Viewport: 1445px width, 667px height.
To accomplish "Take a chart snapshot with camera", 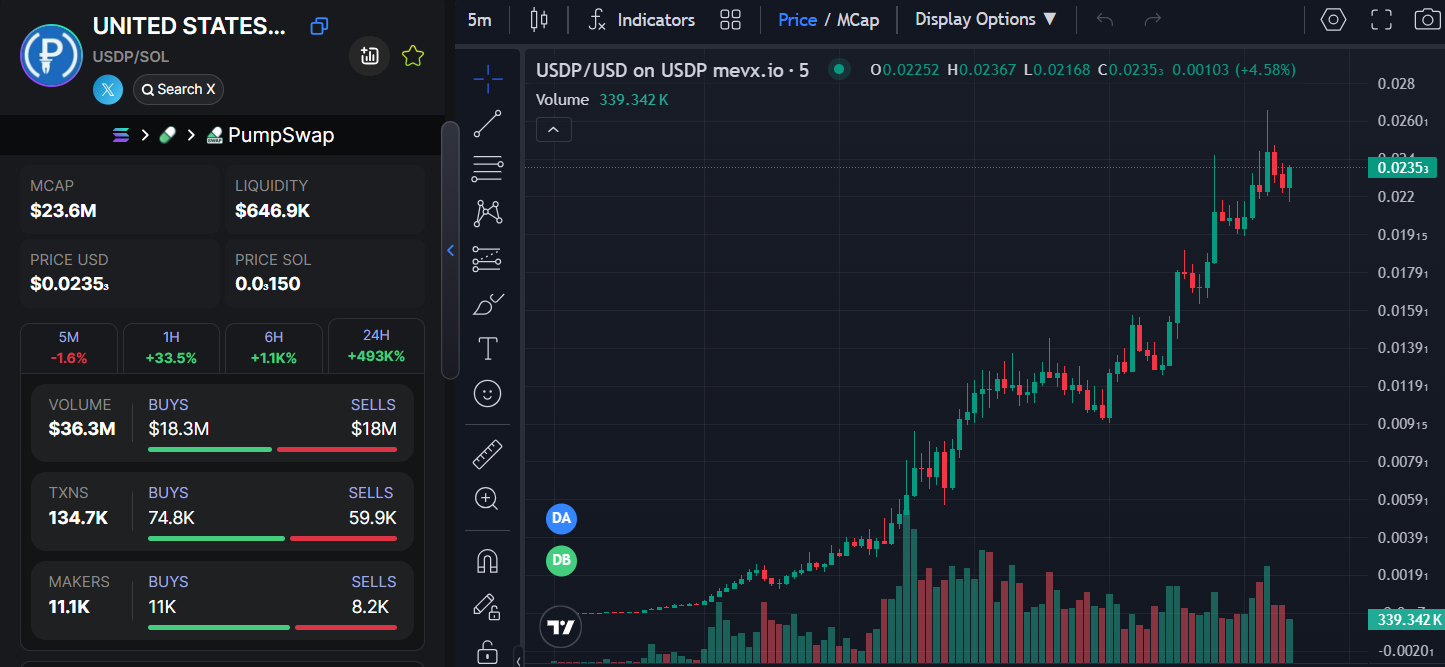I will [x=1428, y=20].
